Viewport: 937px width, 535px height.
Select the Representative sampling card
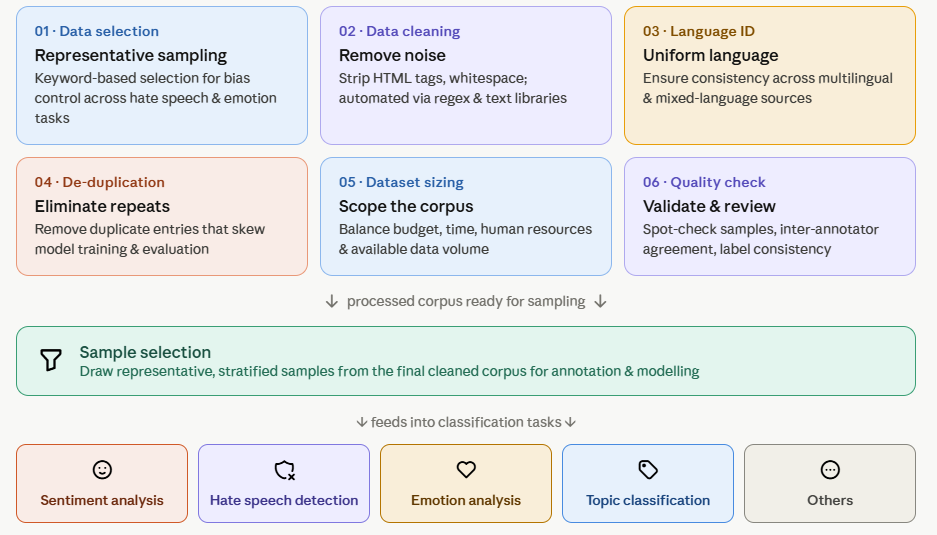[162, 75]
